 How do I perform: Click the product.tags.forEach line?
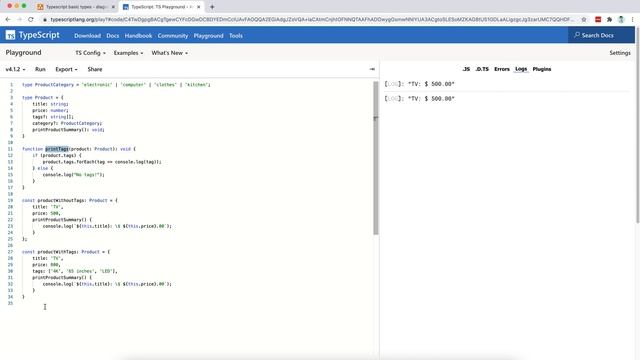pos(102,162)
